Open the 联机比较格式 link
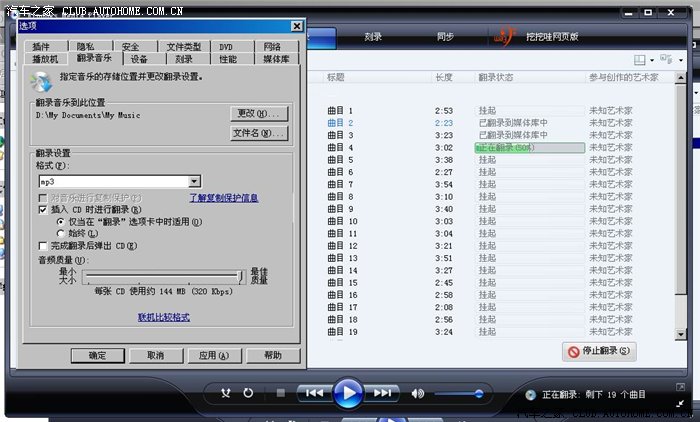The image size is (700, 422). coord(163,317)
